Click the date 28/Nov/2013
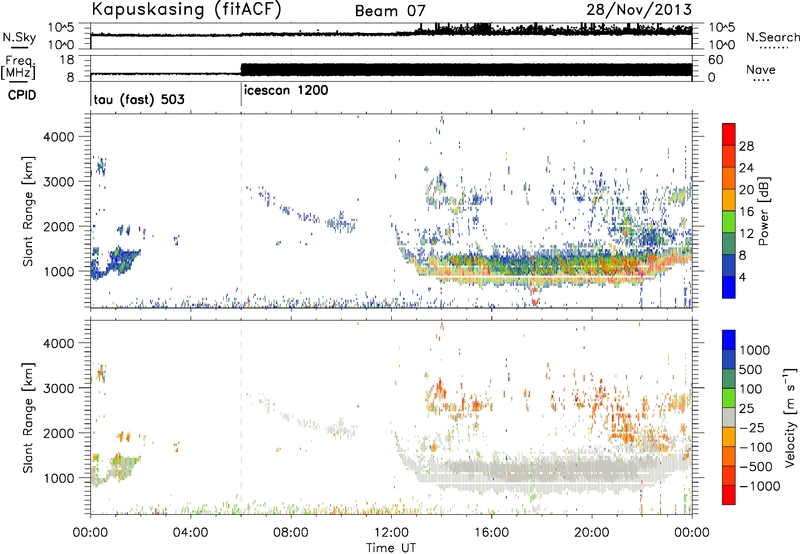Image resolution: width=800 pixels, height=554 pixels. 639,9
